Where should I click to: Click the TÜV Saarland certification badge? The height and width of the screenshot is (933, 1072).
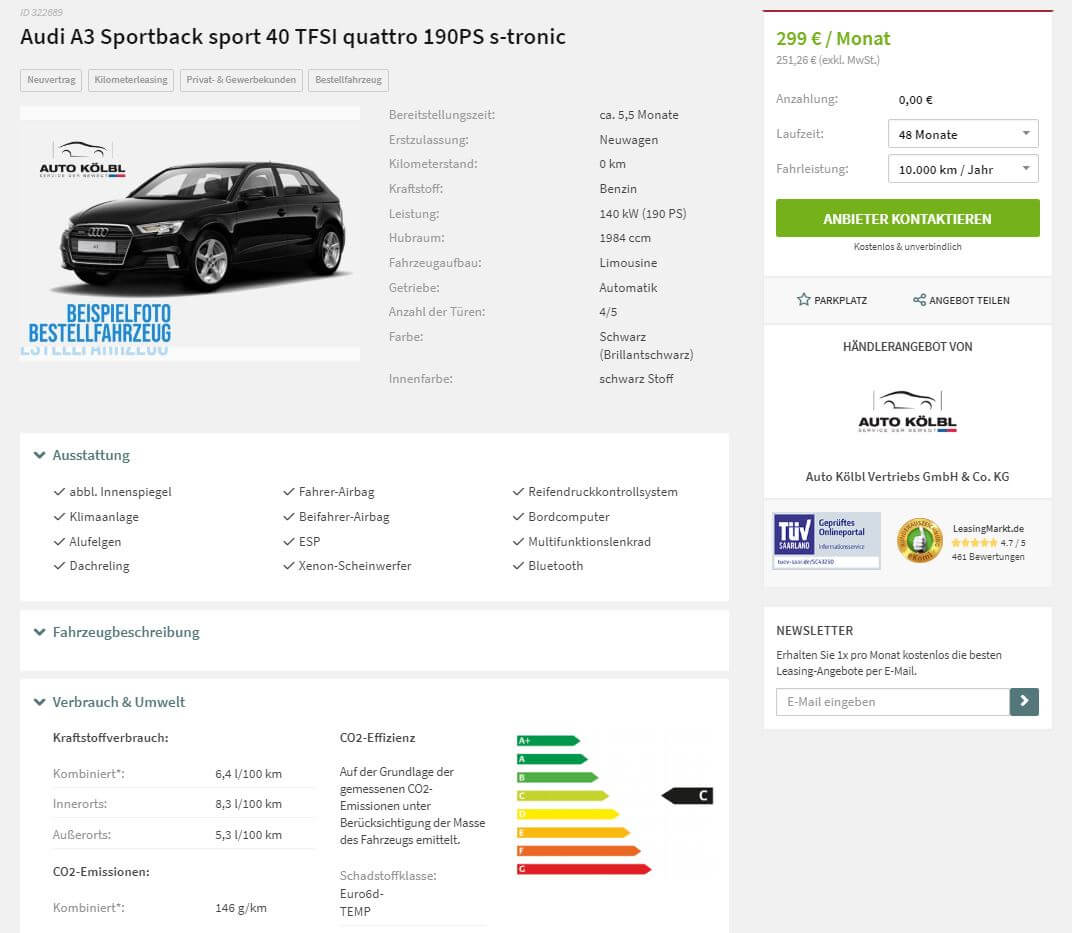click(826, 541)
